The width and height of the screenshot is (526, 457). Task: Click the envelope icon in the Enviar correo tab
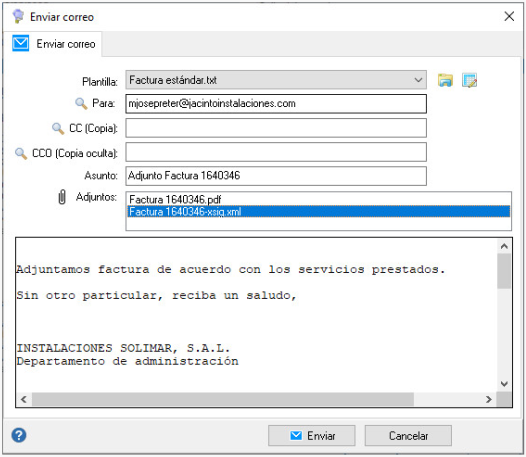point(20,43)
